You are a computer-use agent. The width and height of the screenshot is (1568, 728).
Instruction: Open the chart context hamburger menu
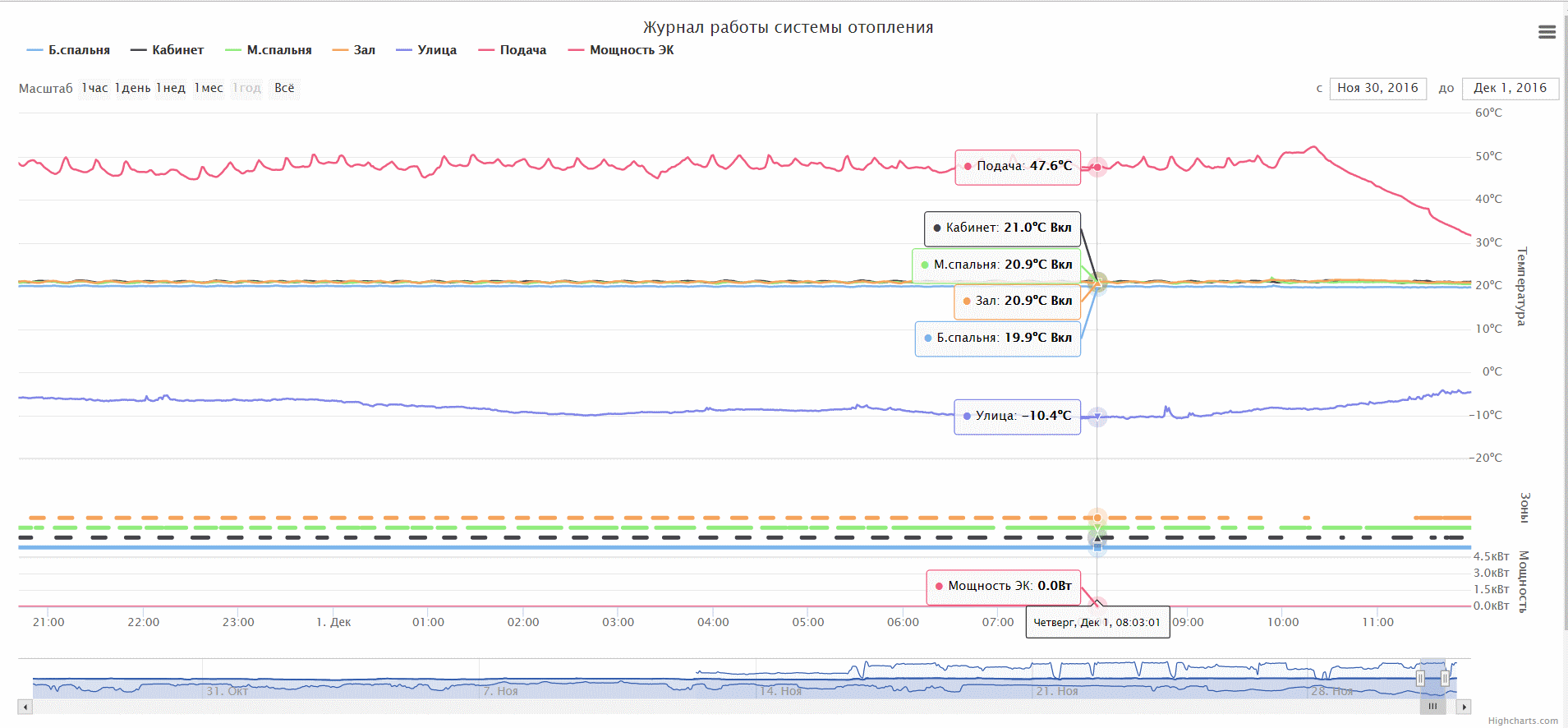[1547, 32]
